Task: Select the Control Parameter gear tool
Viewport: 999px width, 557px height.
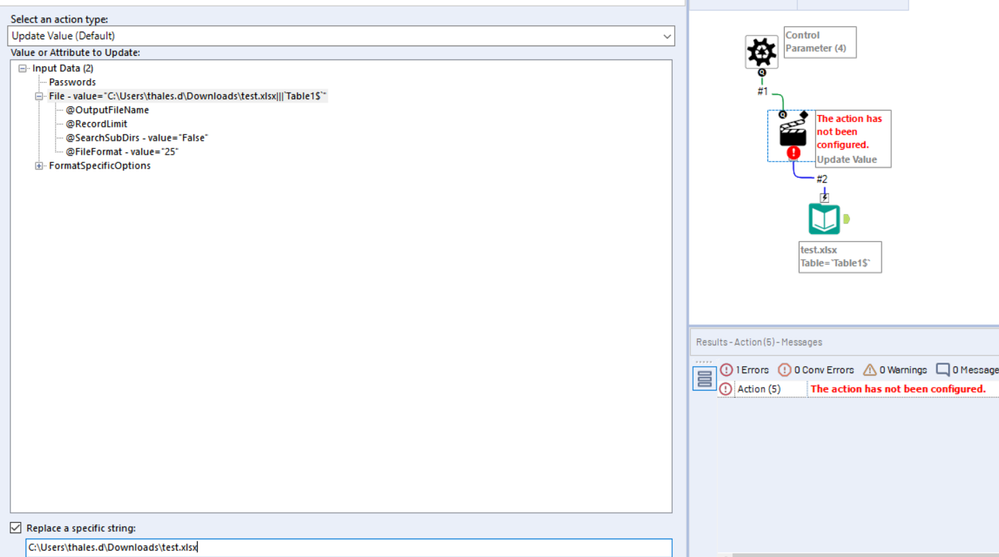Action: pos(761,52)
